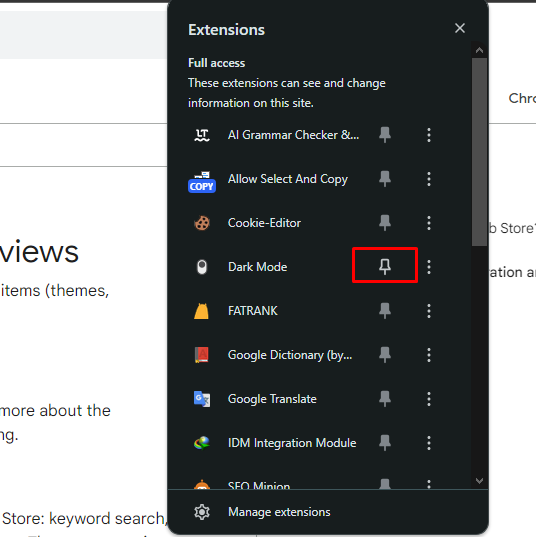
Task: Click the AI Grammar Checker extension icon
Action: [x=202, y=135]
